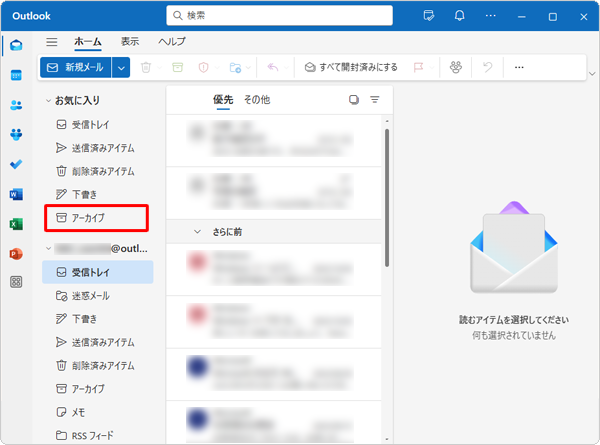Open the notifications bell icon
600x445 pixels.
[460, 16]
